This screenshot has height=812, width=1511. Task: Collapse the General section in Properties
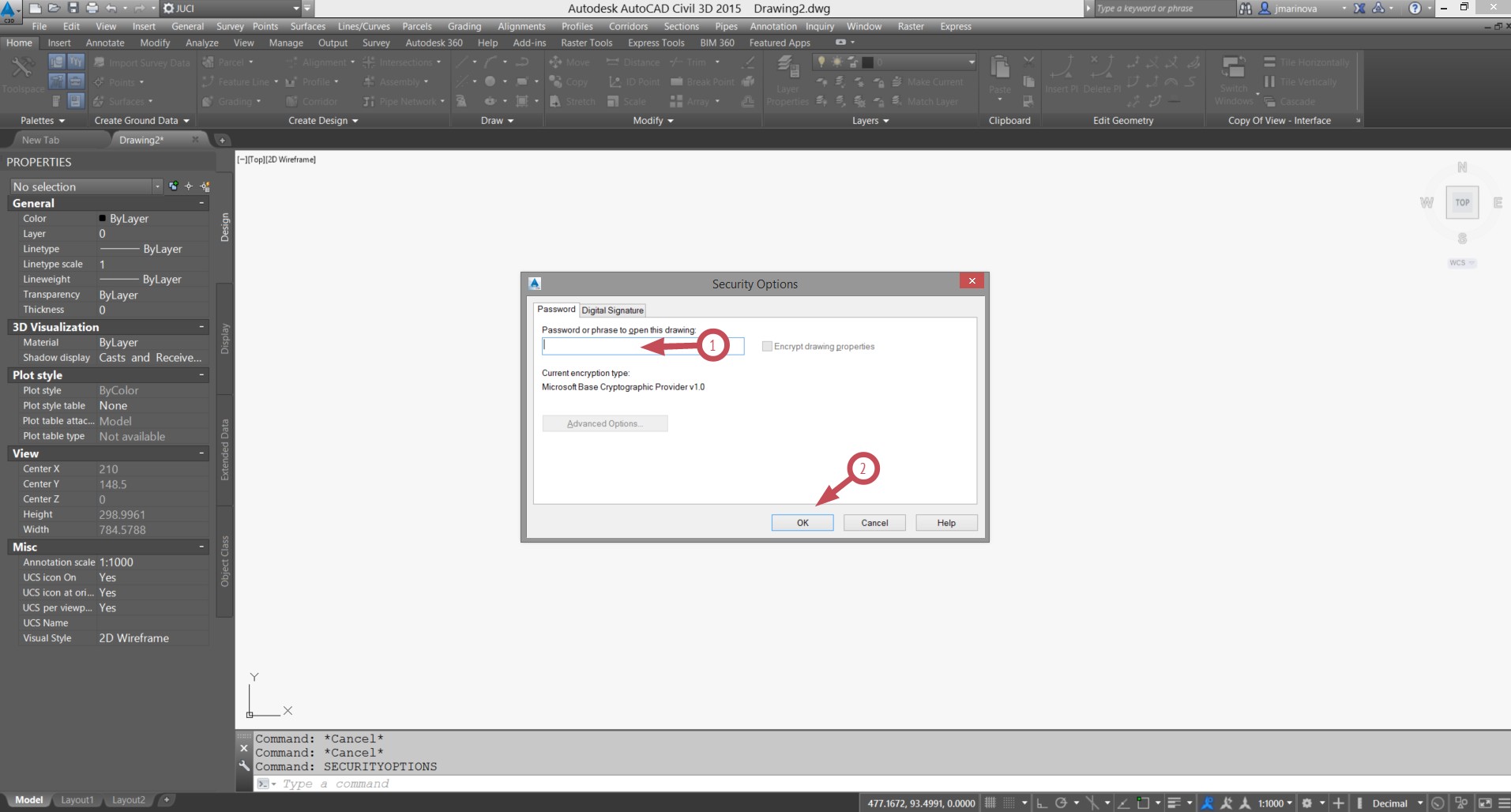point(201,203)
